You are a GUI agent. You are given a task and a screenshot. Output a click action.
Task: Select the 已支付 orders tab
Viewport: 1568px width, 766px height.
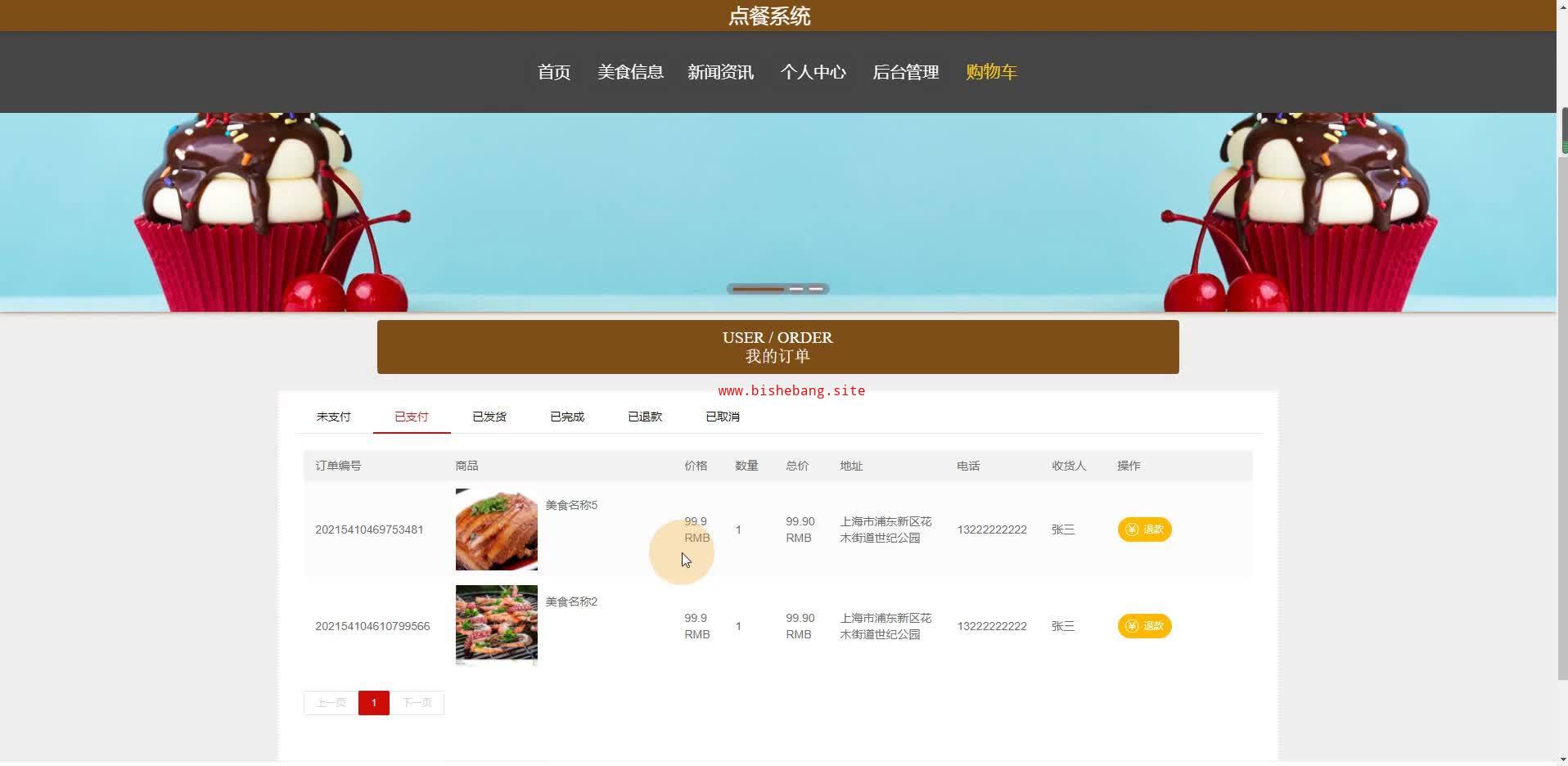point(412,417)
